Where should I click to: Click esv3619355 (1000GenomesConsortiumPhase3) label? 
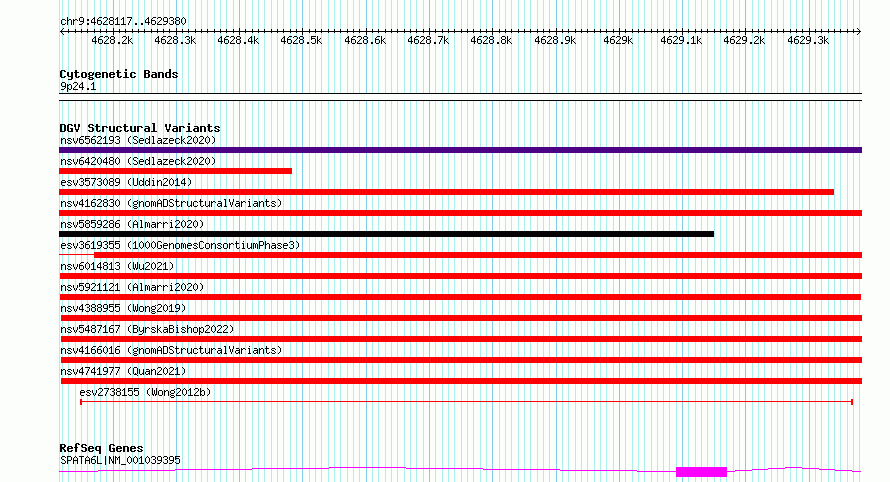[180, 245]
